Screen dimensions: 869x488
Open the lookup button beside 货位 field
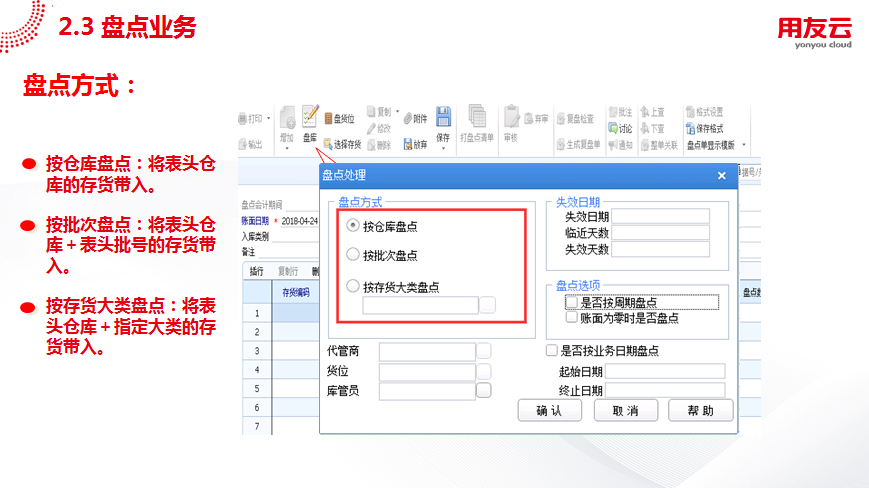pyautogui.click(x=484, y=371)
